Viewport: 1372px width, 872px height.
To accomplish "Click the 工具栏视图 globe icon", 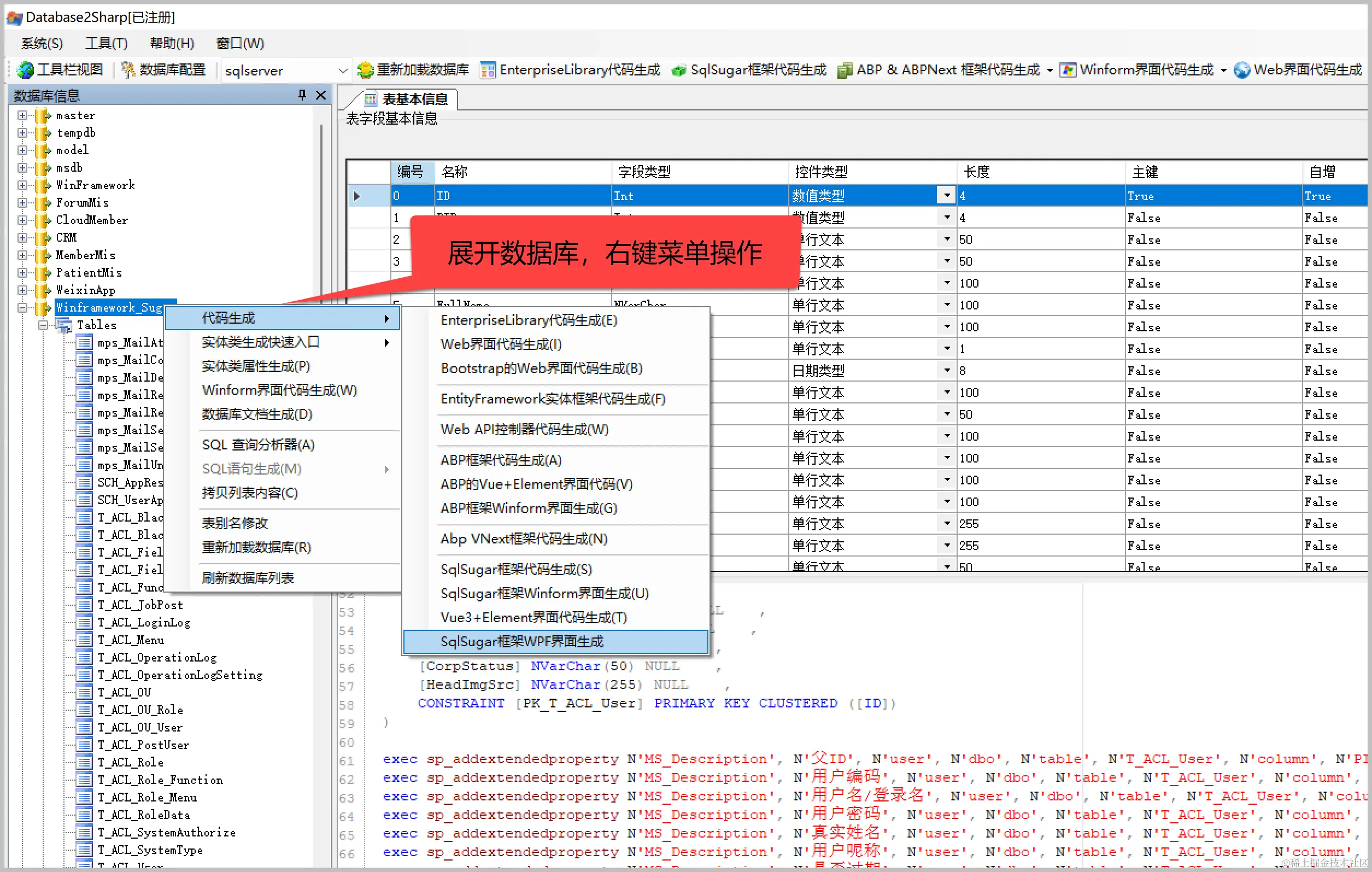I will click(25, 70).
